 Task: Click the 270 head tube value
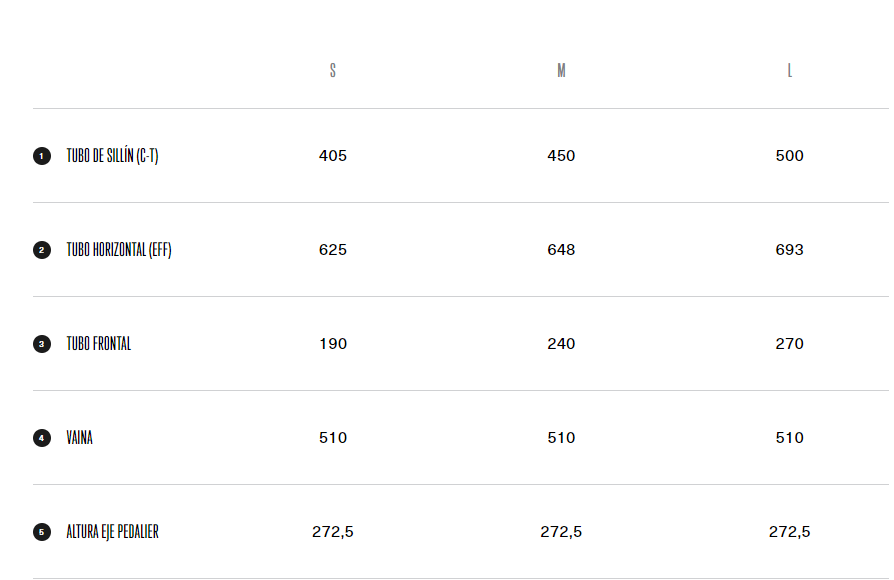[x=789, y=344]
